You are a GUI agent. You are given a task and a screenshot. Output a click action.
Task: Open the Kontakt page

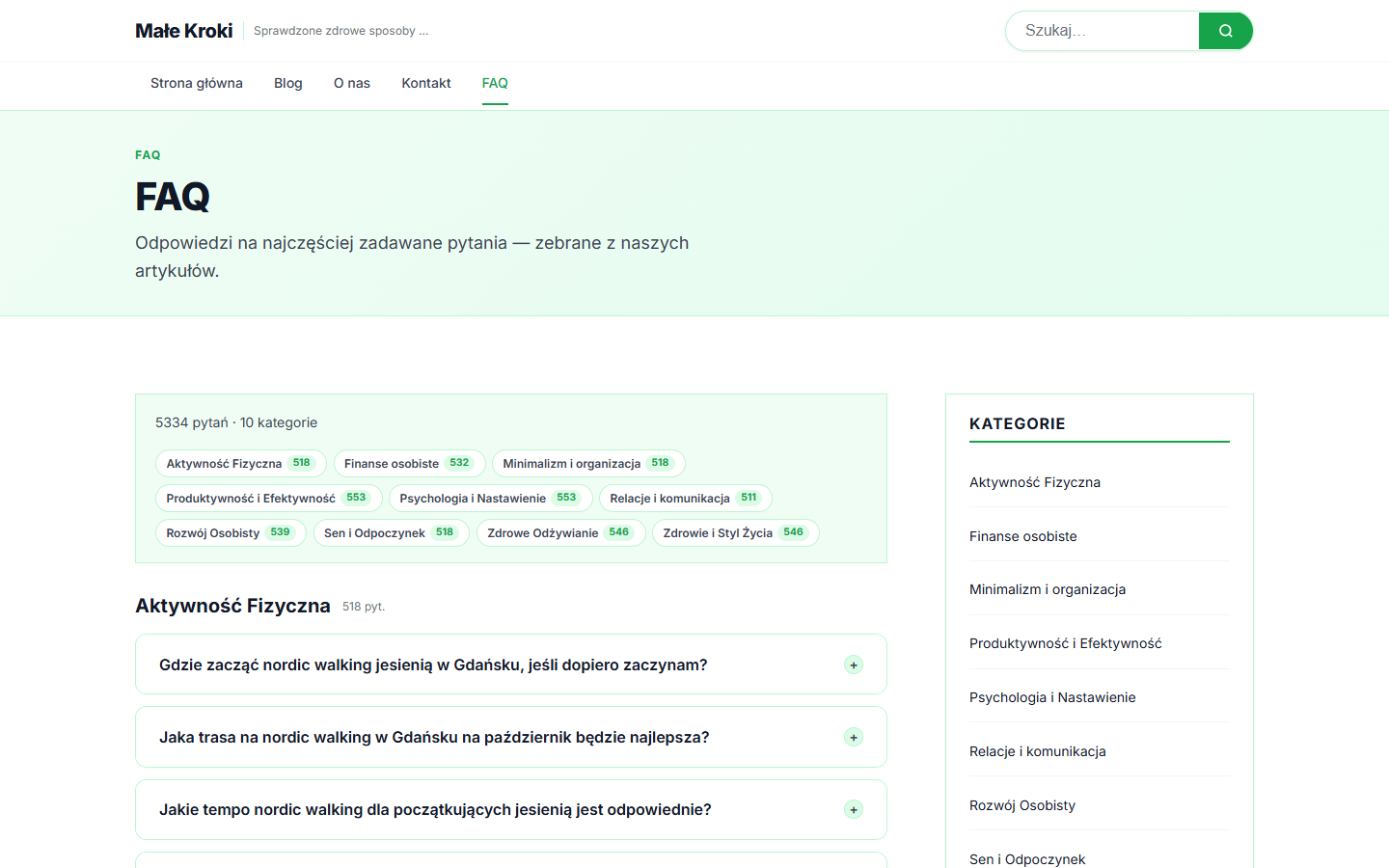tap(426, 83)
